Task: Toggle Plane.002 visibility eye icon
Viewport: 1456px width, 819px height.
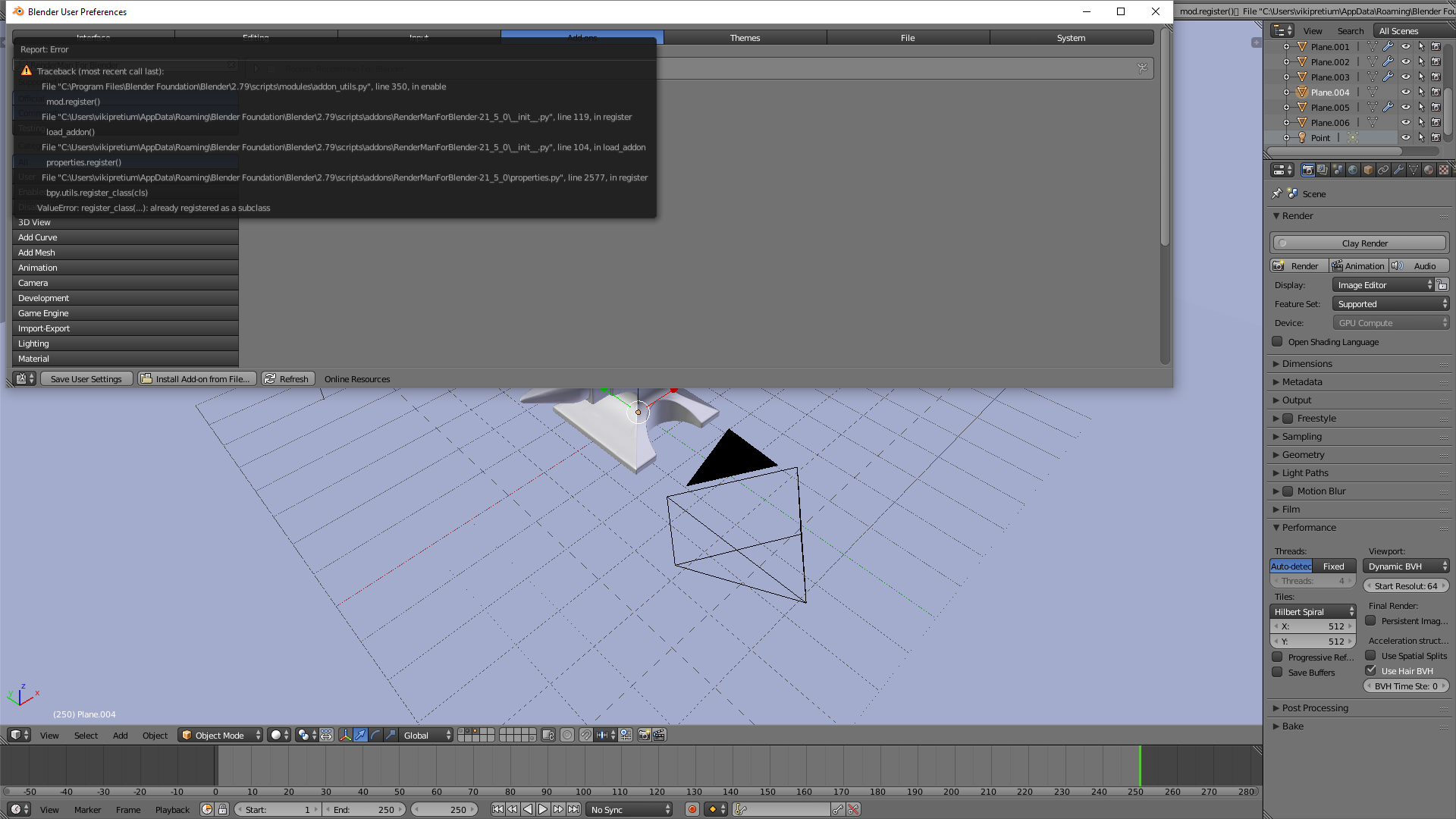Action: point(1405,61)
